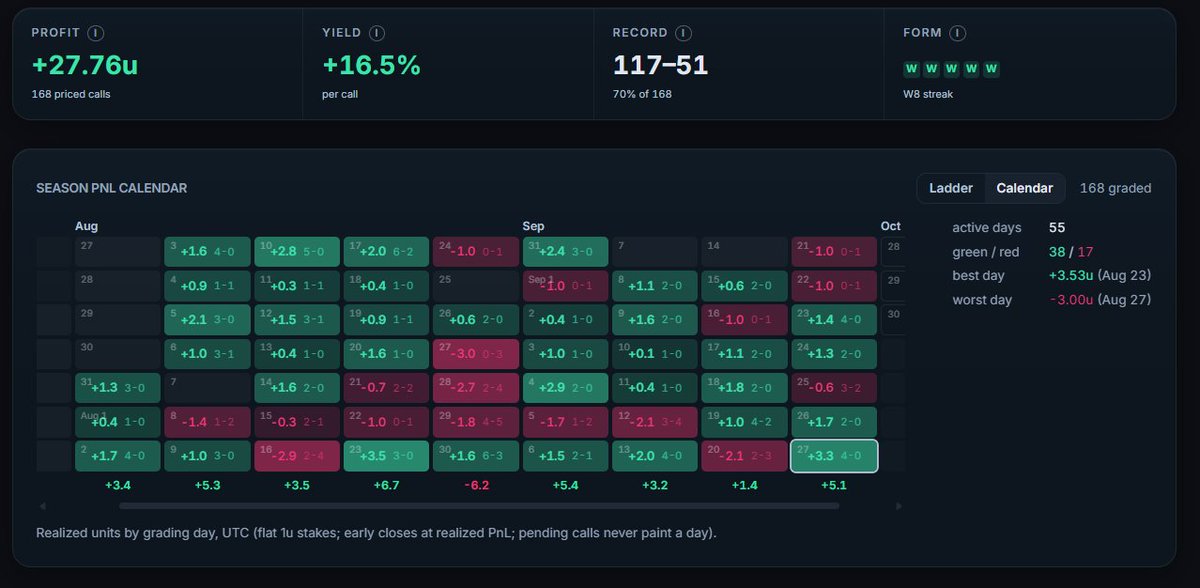Click the '168 graded' label
This screenshot has height=588, width=1200.
[1115, 188]
